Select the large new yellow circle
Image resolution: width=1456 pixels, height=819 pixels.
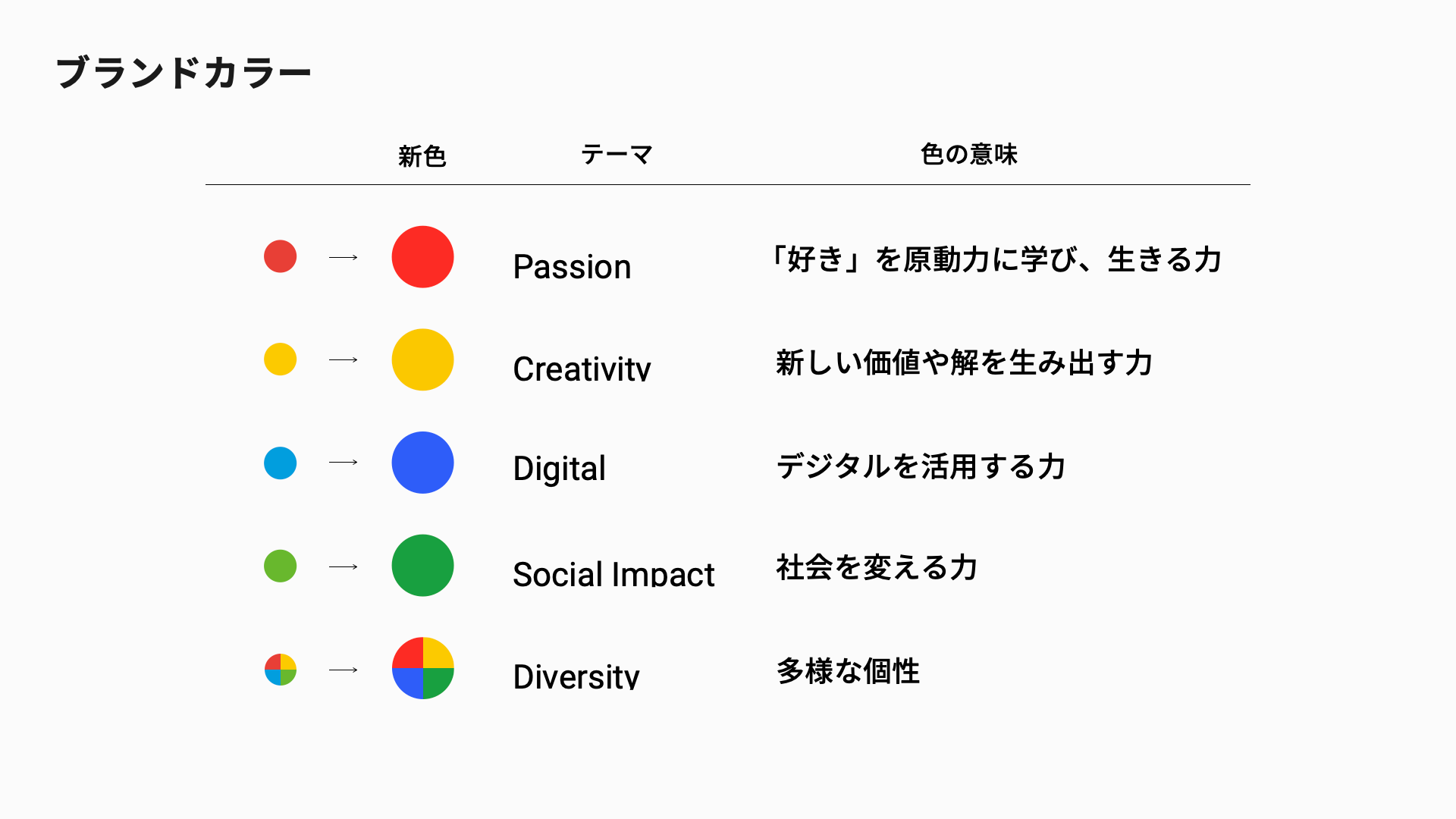click(422, 359)
